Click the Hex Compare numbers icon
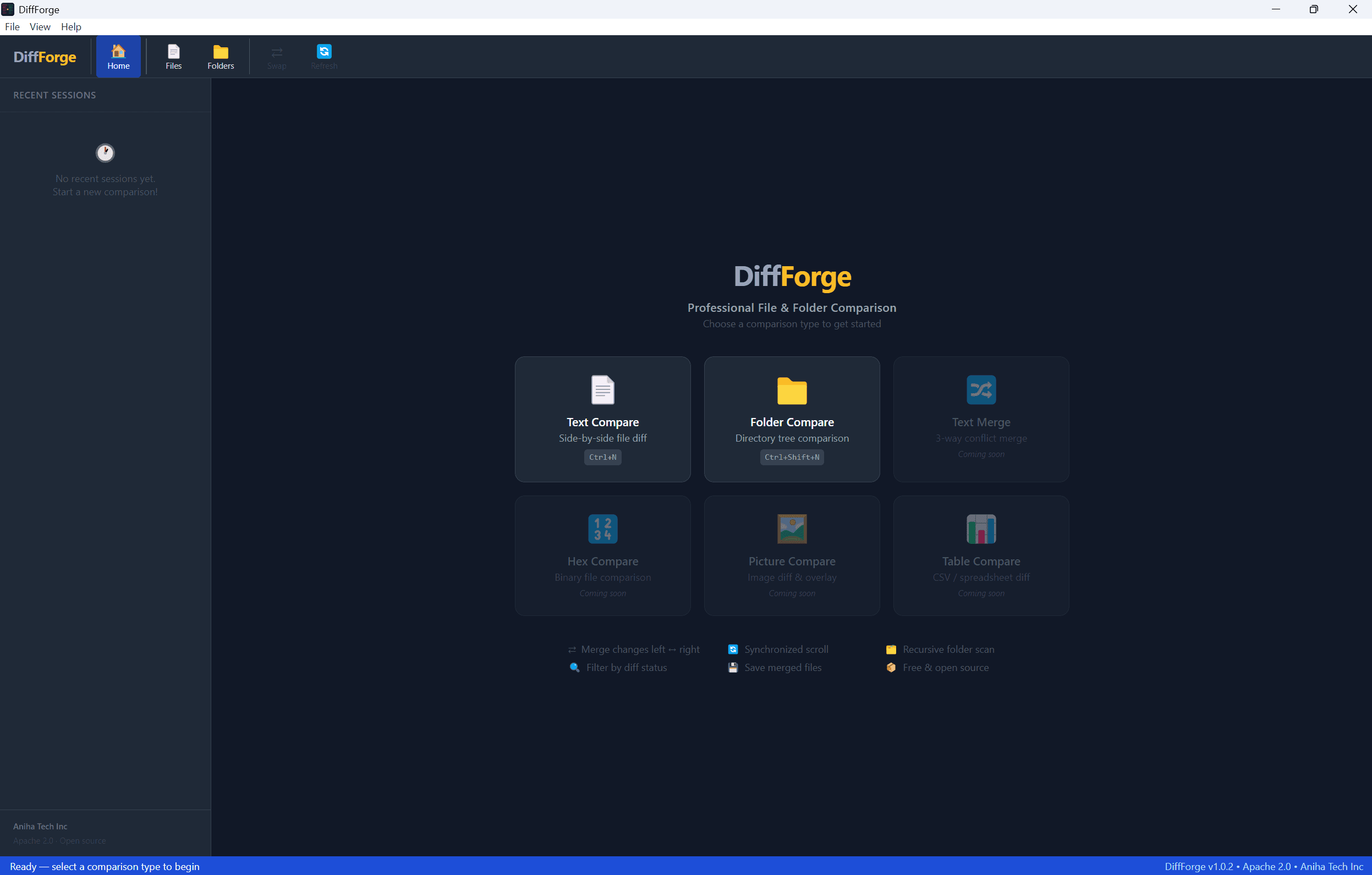This screenshot has width=1372, height=875. coord(602,529)
